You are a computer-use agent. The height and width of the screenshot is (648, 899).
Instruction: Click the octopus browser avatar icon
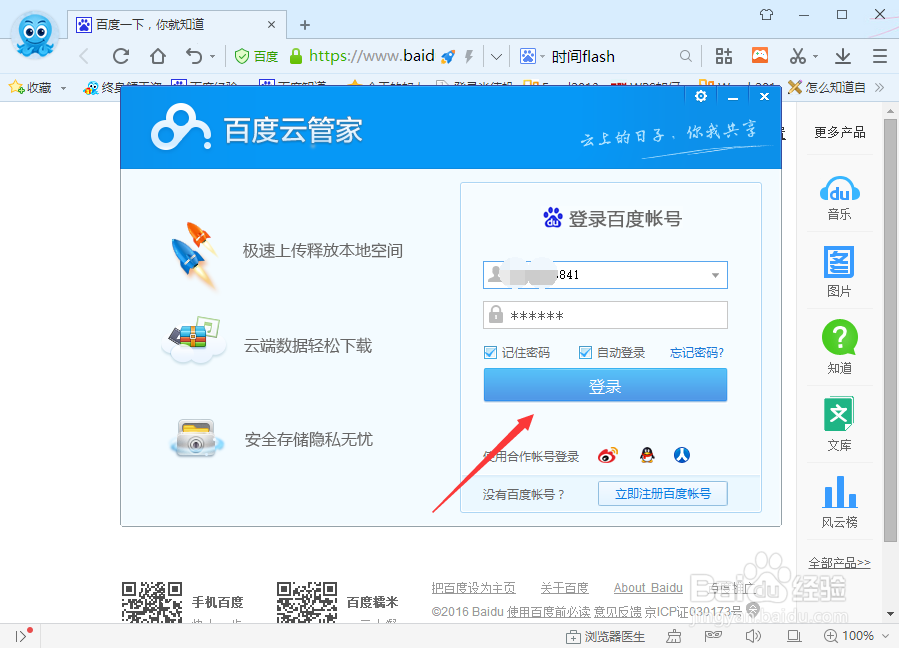tap(35, 34)
